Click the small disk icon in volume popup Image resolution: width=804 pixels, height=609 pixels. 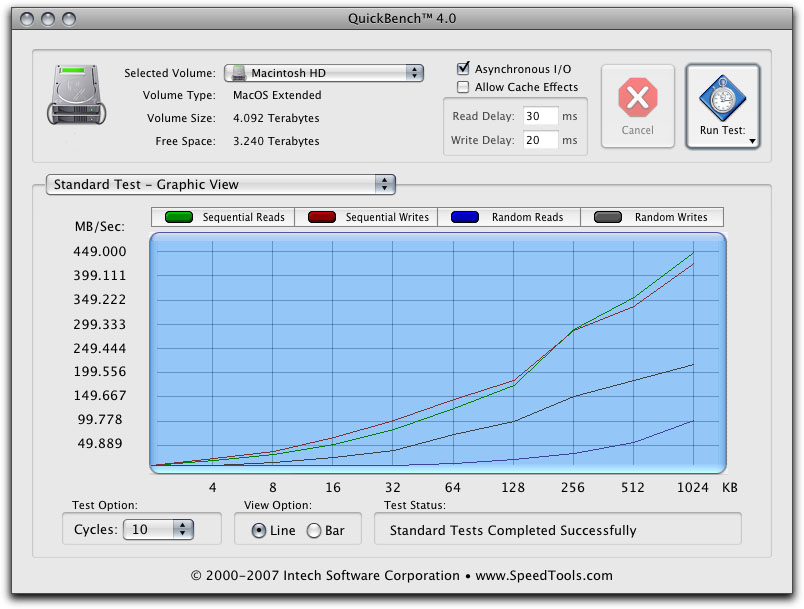[238, 73]
